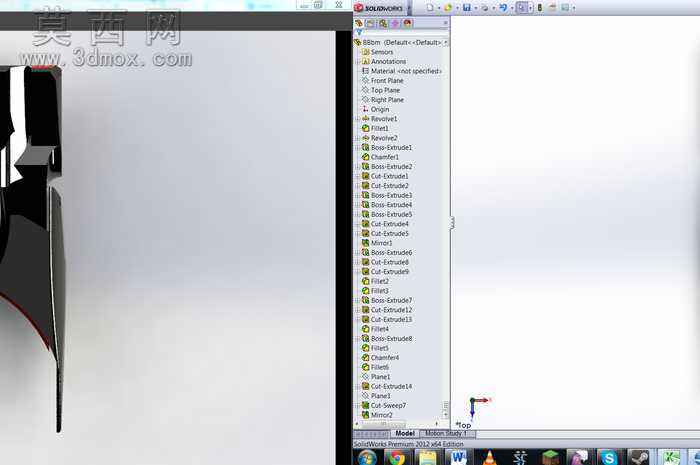Click the Open document folder icon
Image resolution: width=700 pixels, height=465 pixels.
[448, 8]
